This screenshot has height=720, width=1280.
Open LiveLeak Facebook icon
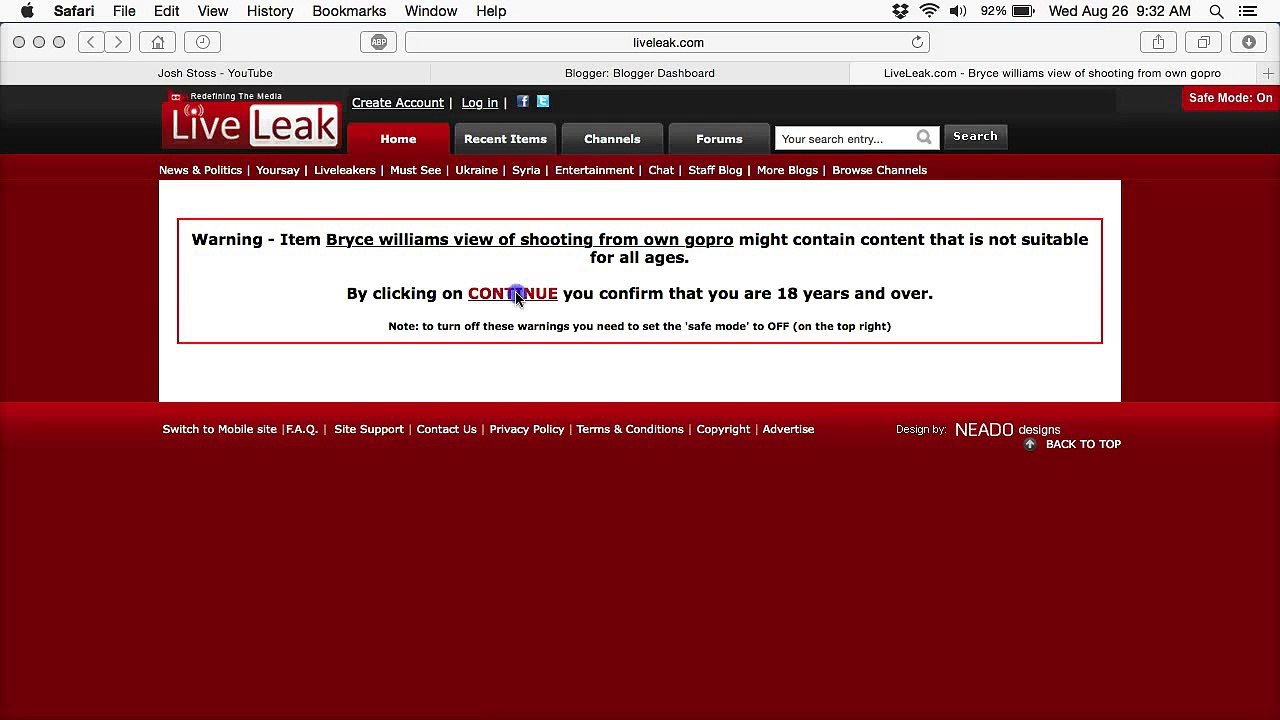(x=522, y=102)
